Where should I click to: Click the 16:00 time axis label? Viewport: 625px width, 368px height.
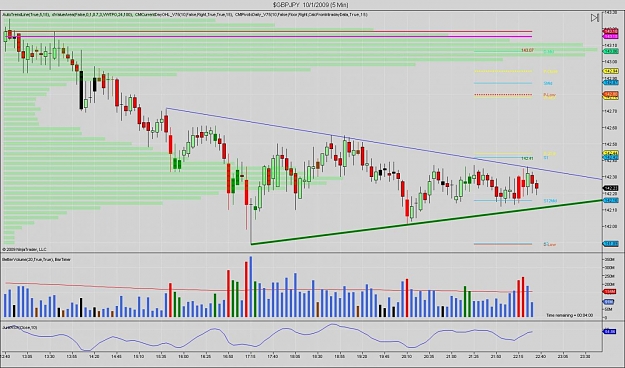pyautogui.click(x=183, y=356)
